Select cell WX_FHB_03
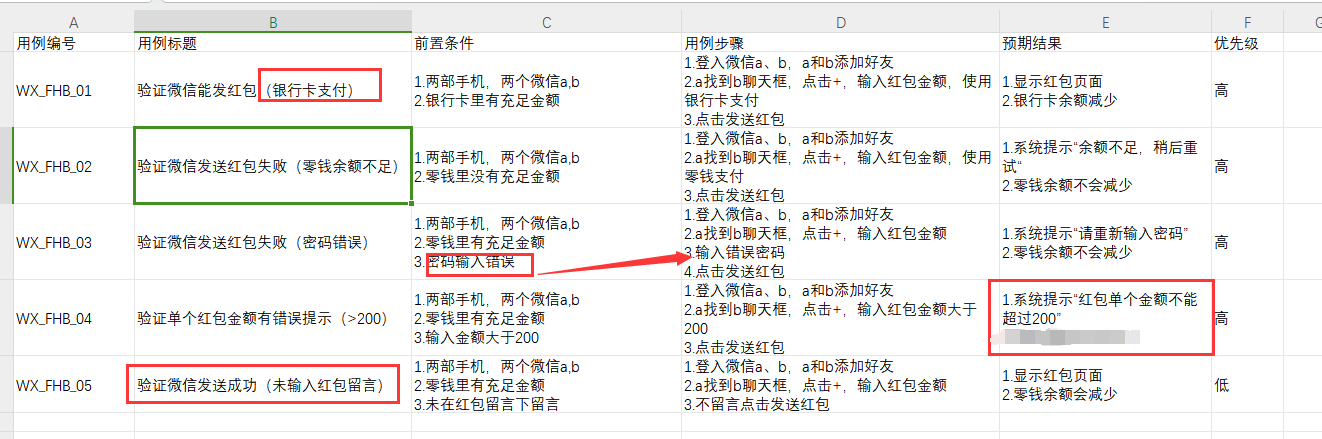Screen dimensions: 1322x439 pos(74,242)
